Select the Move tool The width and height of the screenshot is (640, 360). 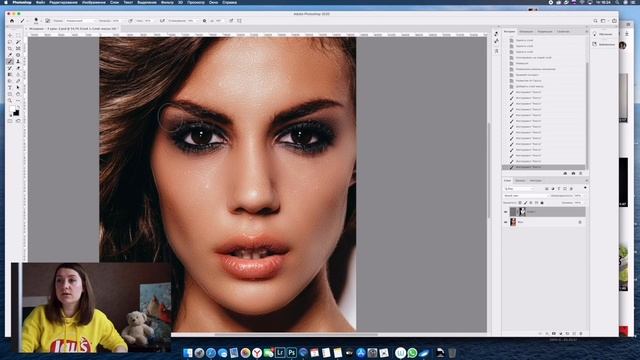pos(10,36)
